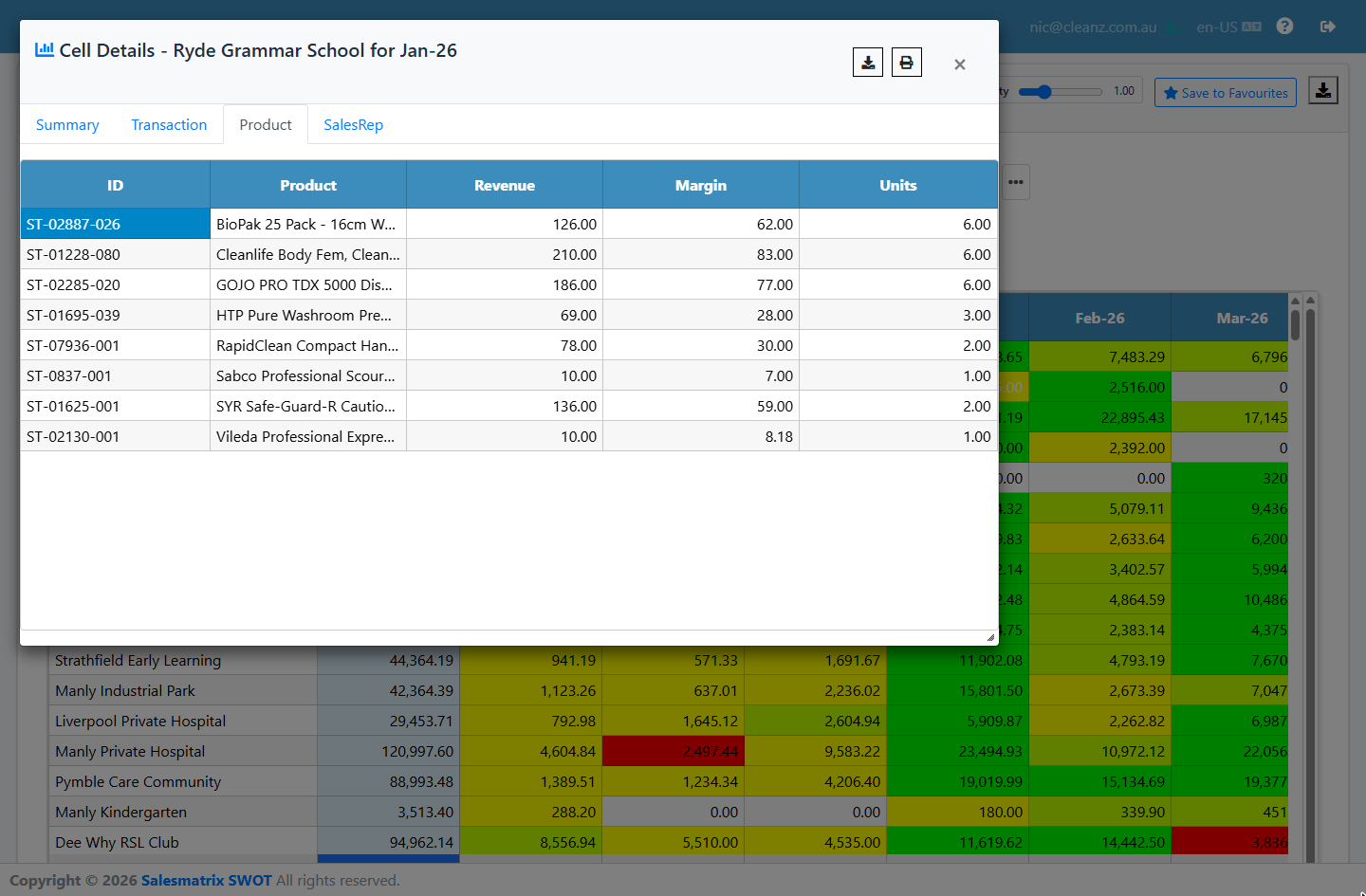
Task: Select the ST-02887-026 cell
Action: coord(115,224)
